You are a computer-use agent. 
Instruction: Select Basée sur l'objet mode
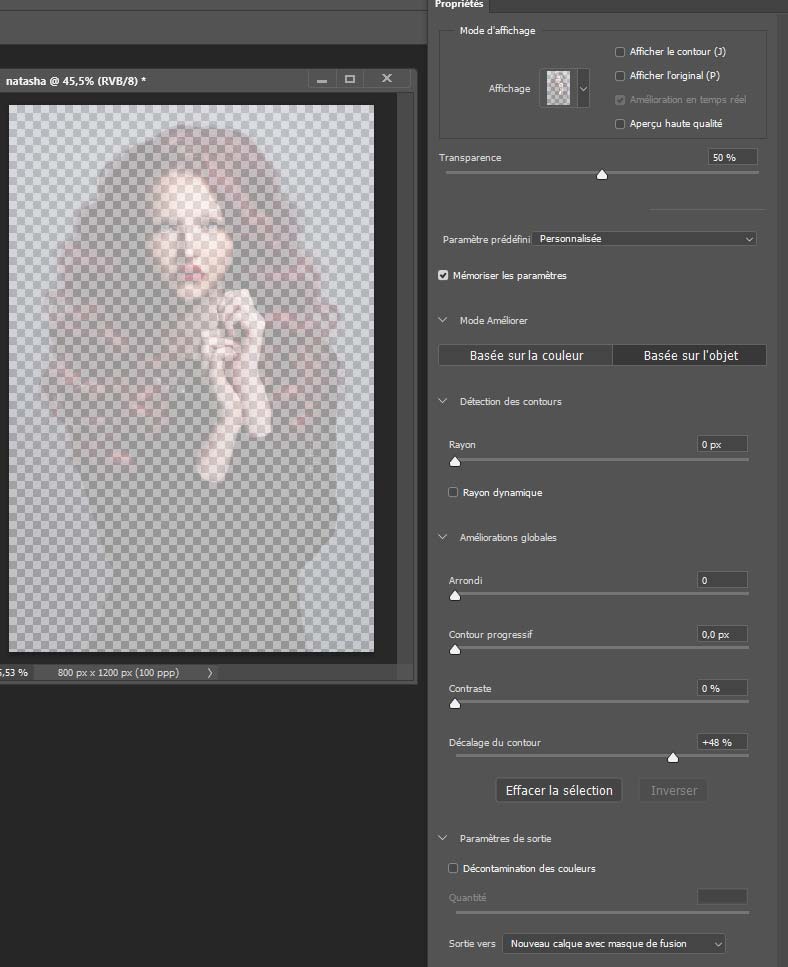click(x=689, y=355)
